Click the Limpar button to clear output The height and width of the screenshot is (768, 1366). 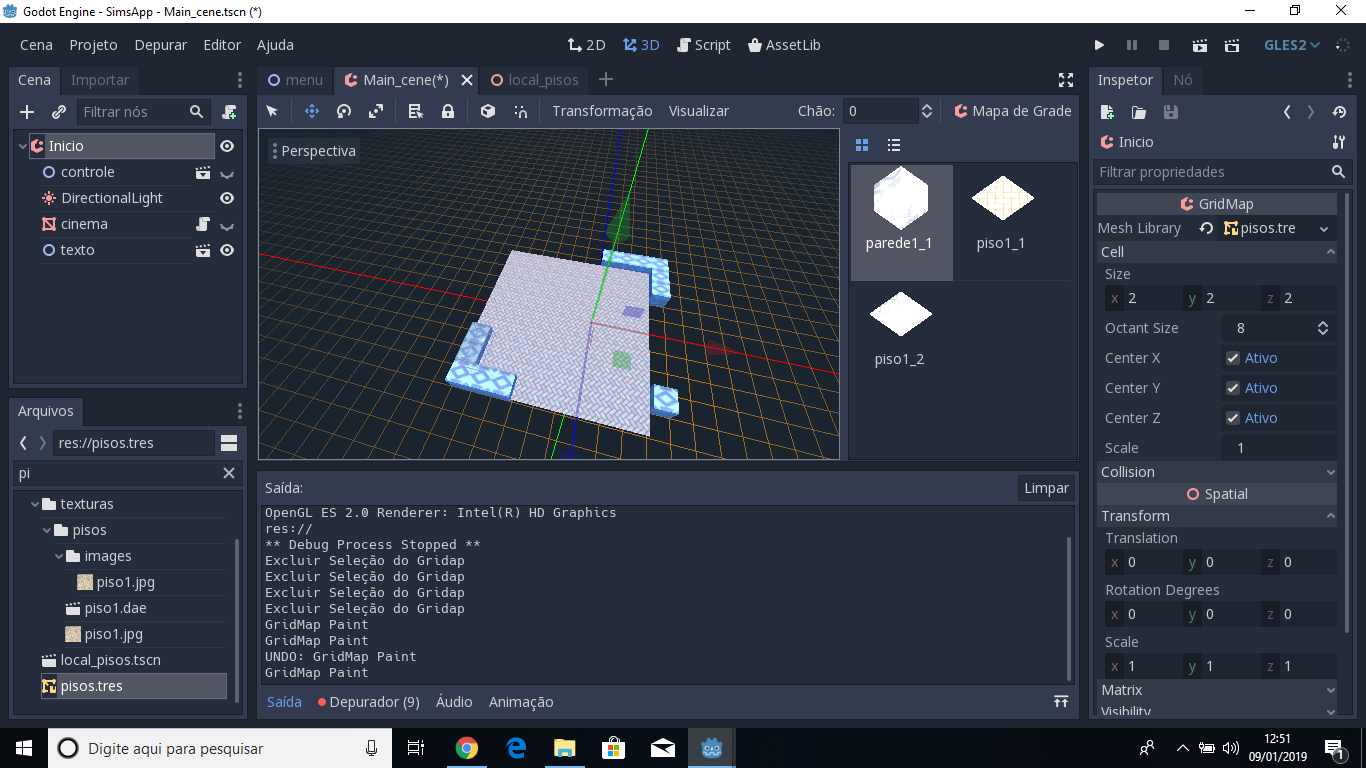click(x=1045, y=488)
